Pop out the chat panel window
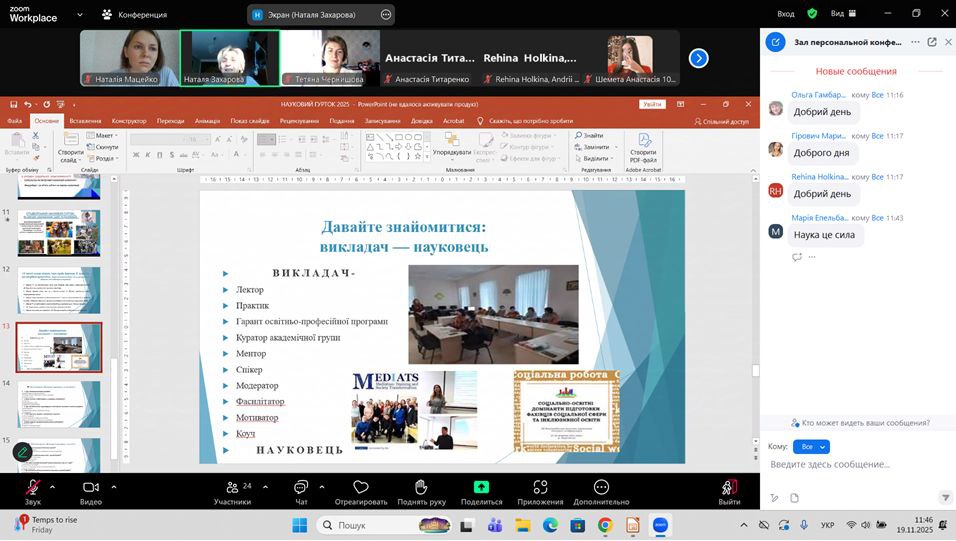The image size is (956, 541). [x=932, y=42]
